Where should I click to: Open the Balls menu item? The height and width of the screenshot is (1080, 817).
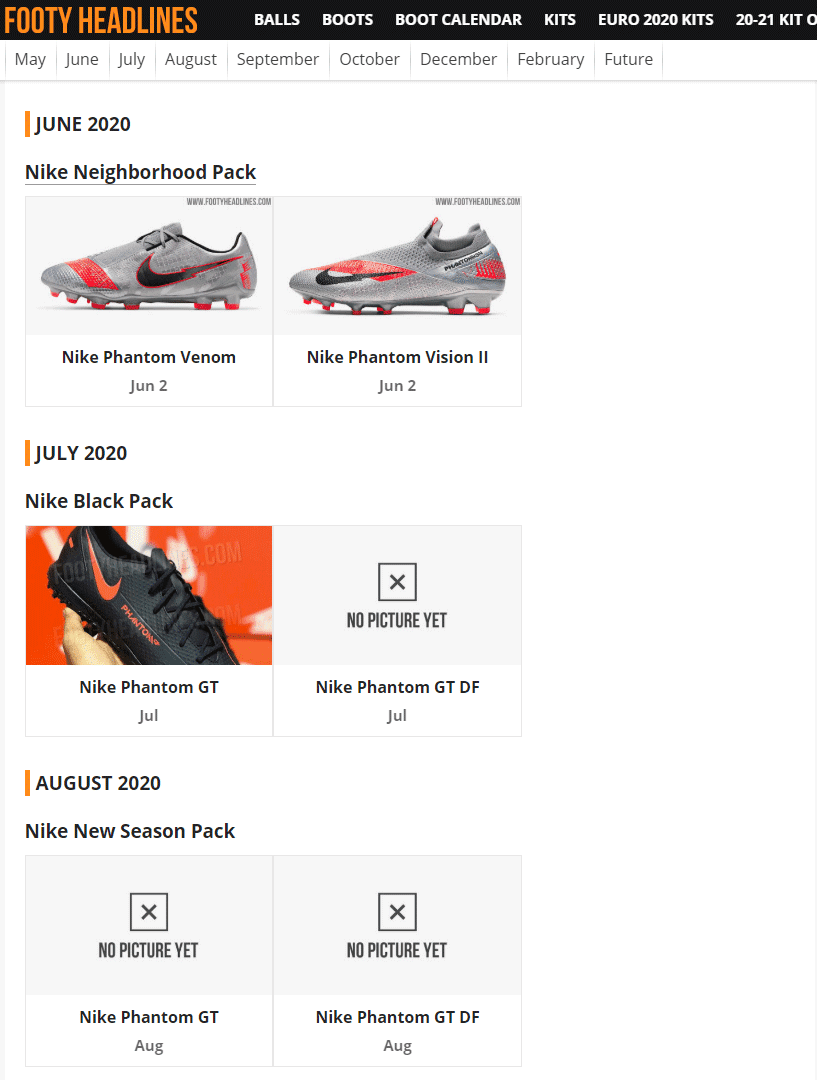pos(277,19)
